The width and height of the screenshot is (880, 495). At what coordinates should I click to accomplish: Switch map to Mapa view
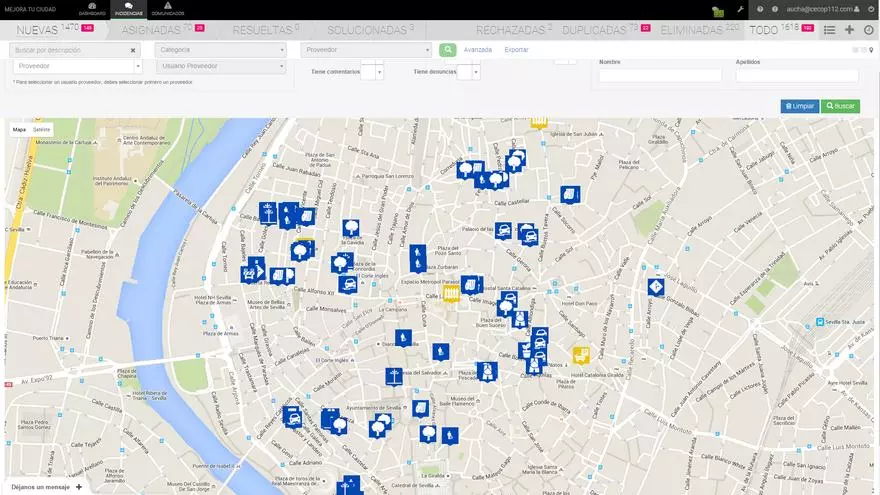19,129
